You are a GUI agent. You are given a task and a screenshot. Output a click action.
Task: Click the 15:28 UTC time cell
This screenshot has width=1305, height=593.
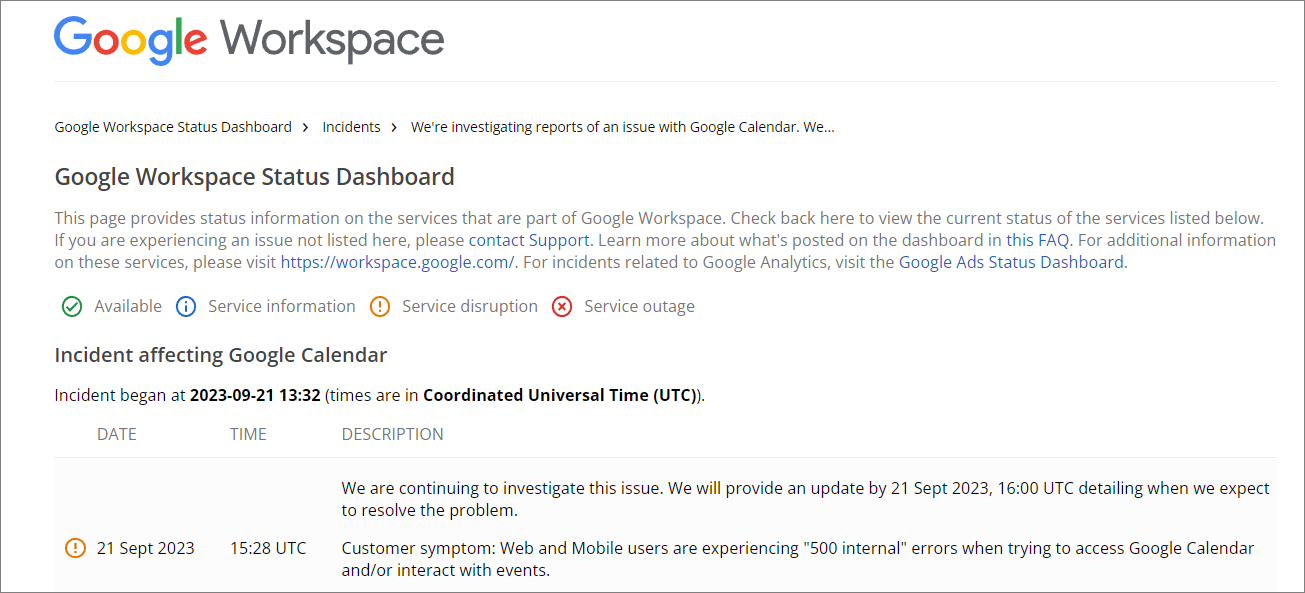[268, 548]
